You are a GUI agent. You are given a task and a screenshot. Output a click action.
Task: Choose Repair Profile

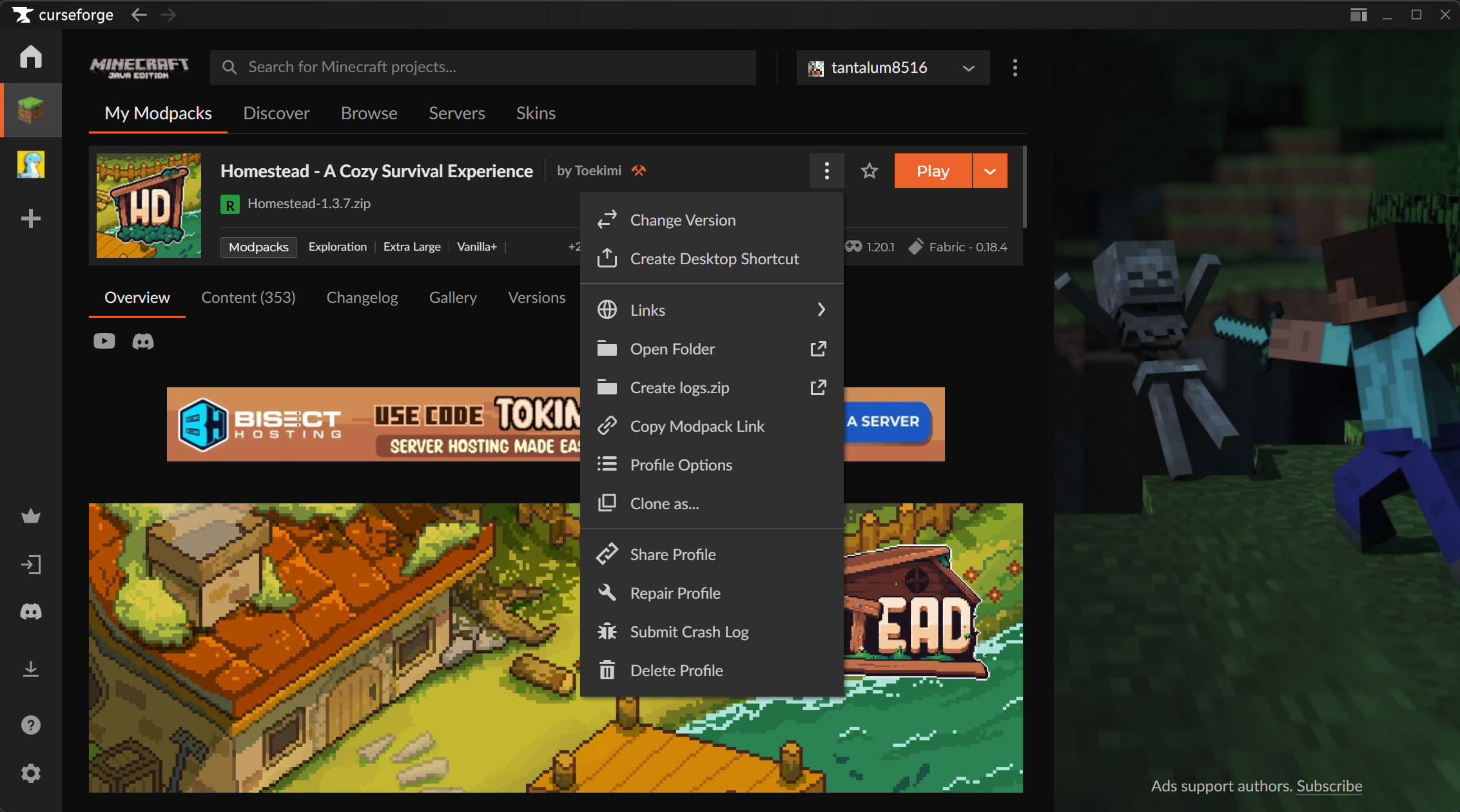click(x=712, y=593)
